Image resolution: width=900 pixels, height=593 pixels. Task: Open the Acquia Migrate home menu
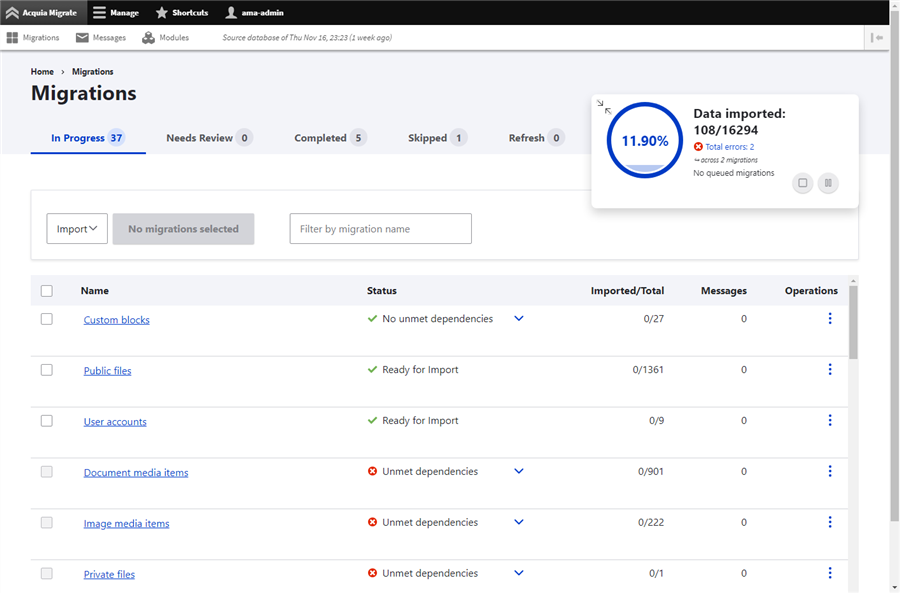point(40,13)
